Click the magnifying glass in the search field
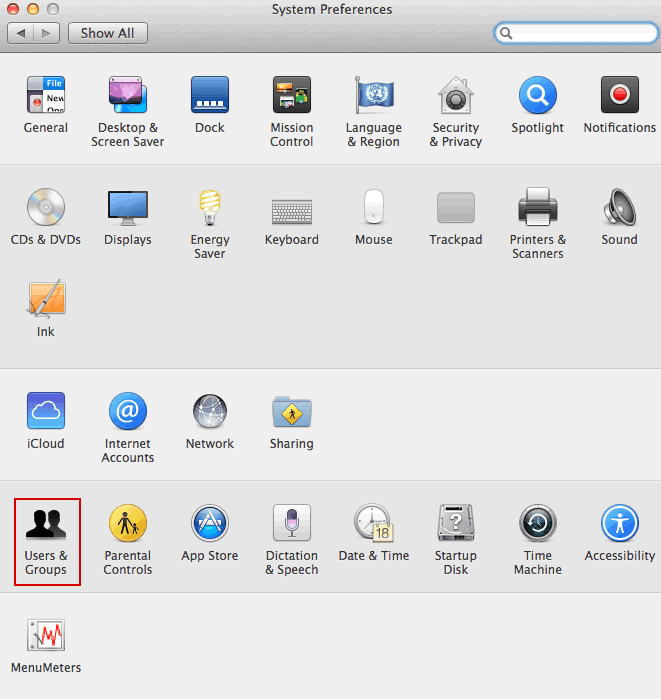 (x=506, y=33)
